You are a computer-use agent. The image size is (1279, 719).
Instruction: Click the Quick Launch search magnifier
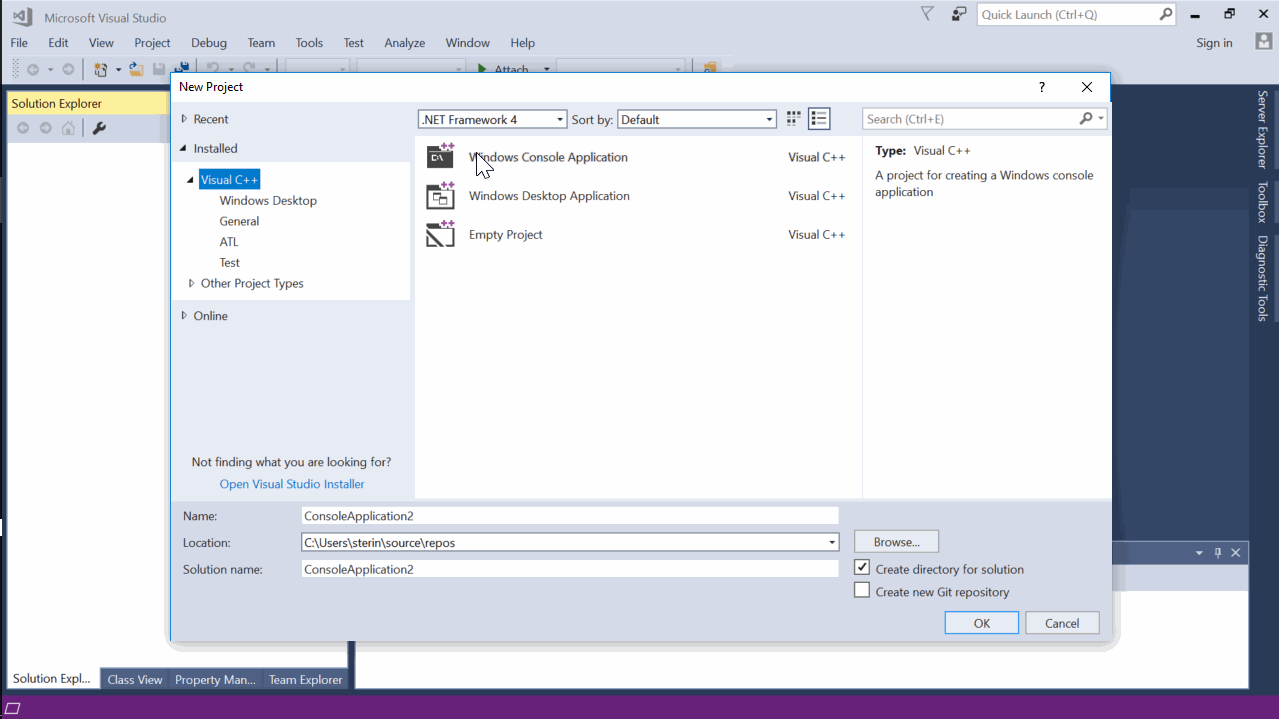(1165, 14)
